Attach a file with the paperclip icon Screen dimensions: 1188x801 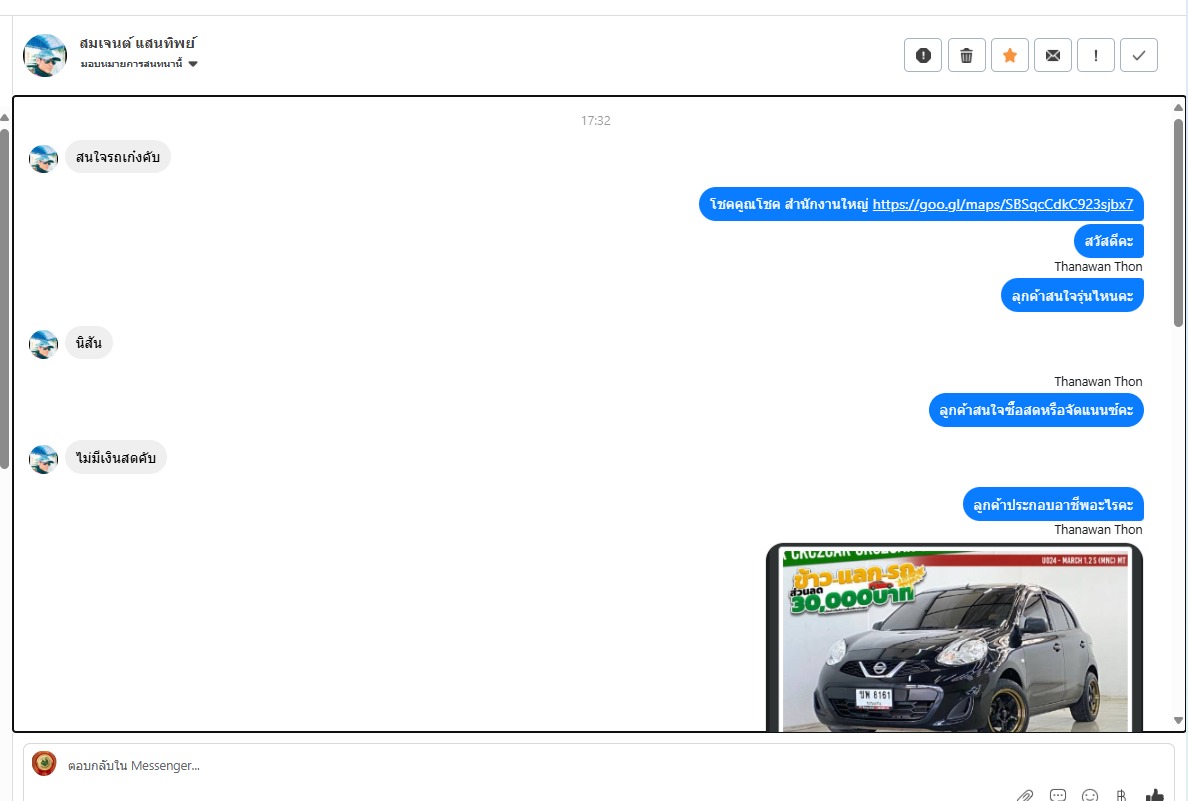point(1024,795)
